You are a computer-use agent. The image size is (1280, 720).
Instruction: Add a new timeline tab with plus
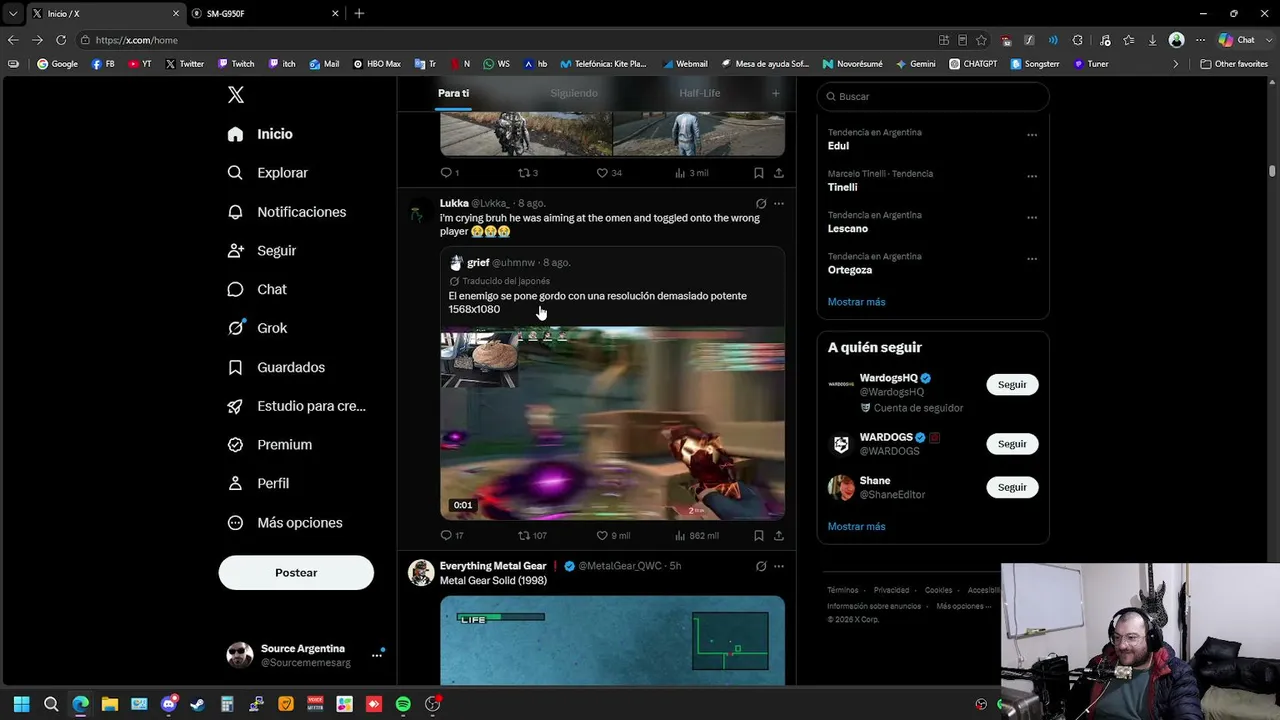(x=775, y=93)
